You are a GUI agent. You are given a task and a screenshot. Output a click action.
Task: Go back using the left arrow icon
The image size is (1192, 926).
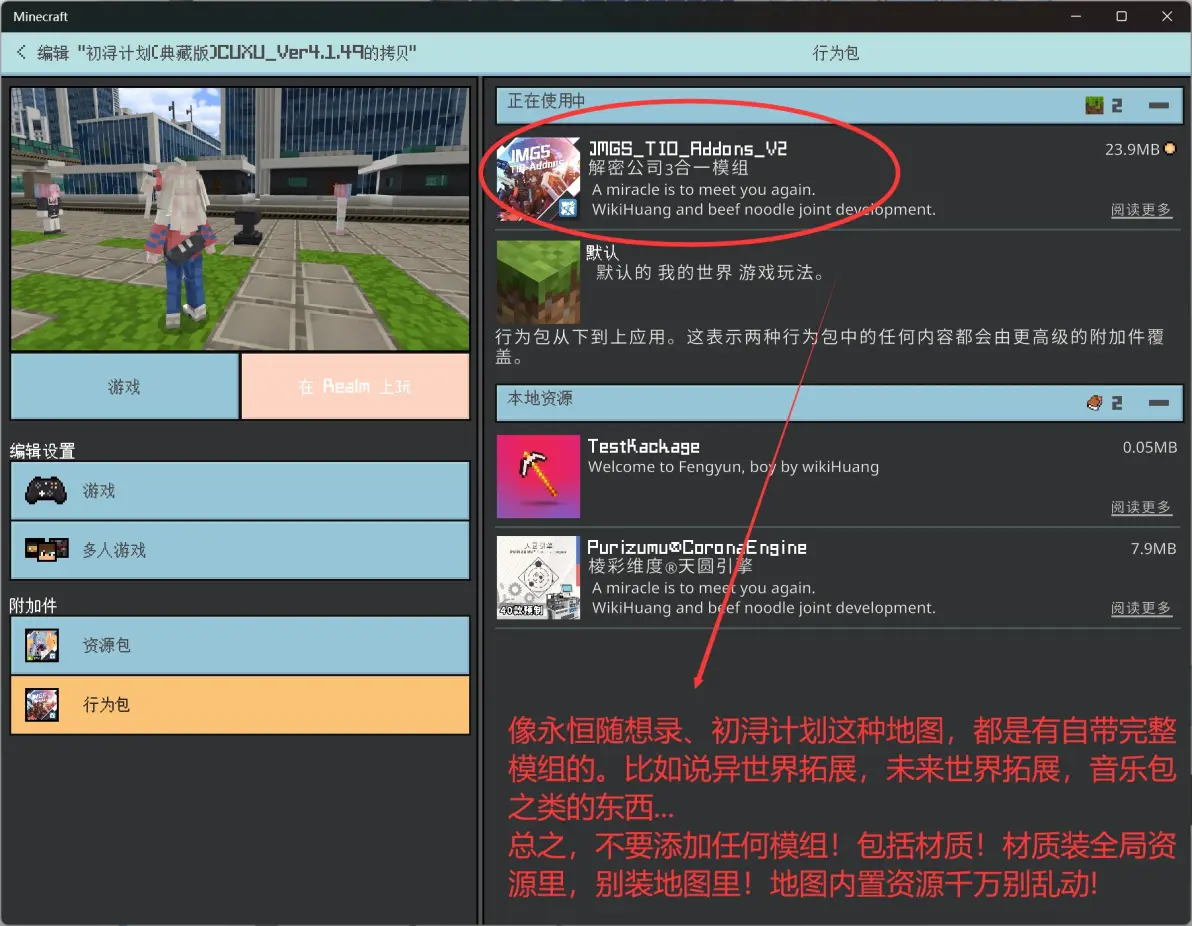[x=21, y=52]
